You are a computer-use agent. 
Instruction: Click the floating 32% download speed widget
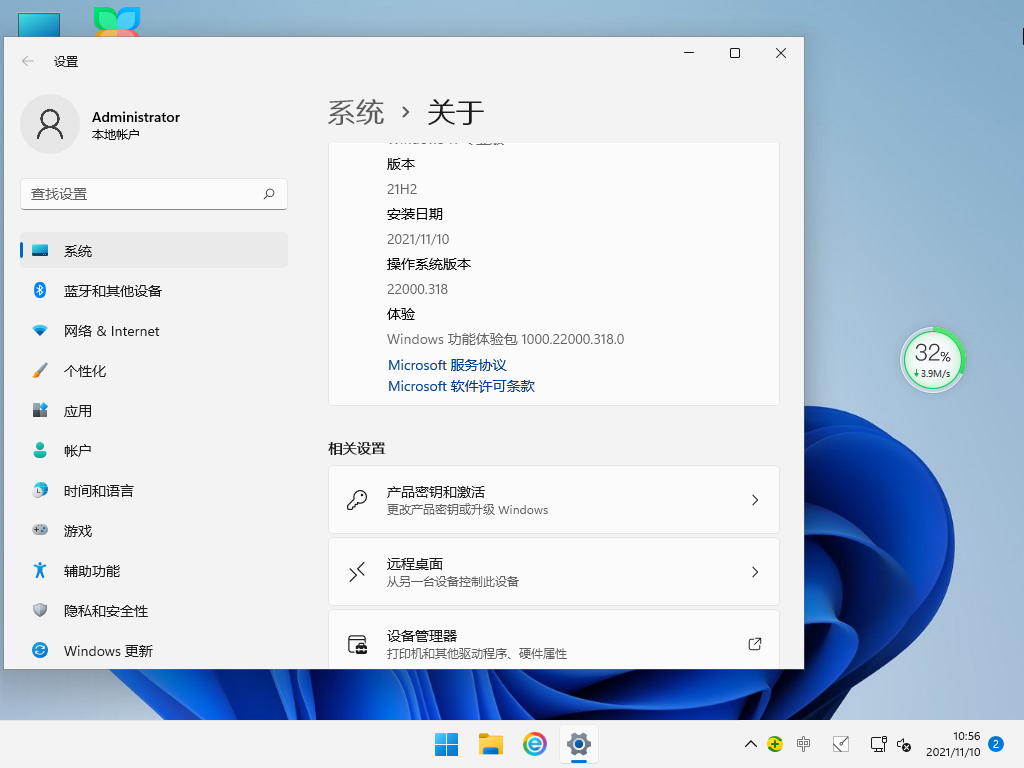[x=932, y=358]
